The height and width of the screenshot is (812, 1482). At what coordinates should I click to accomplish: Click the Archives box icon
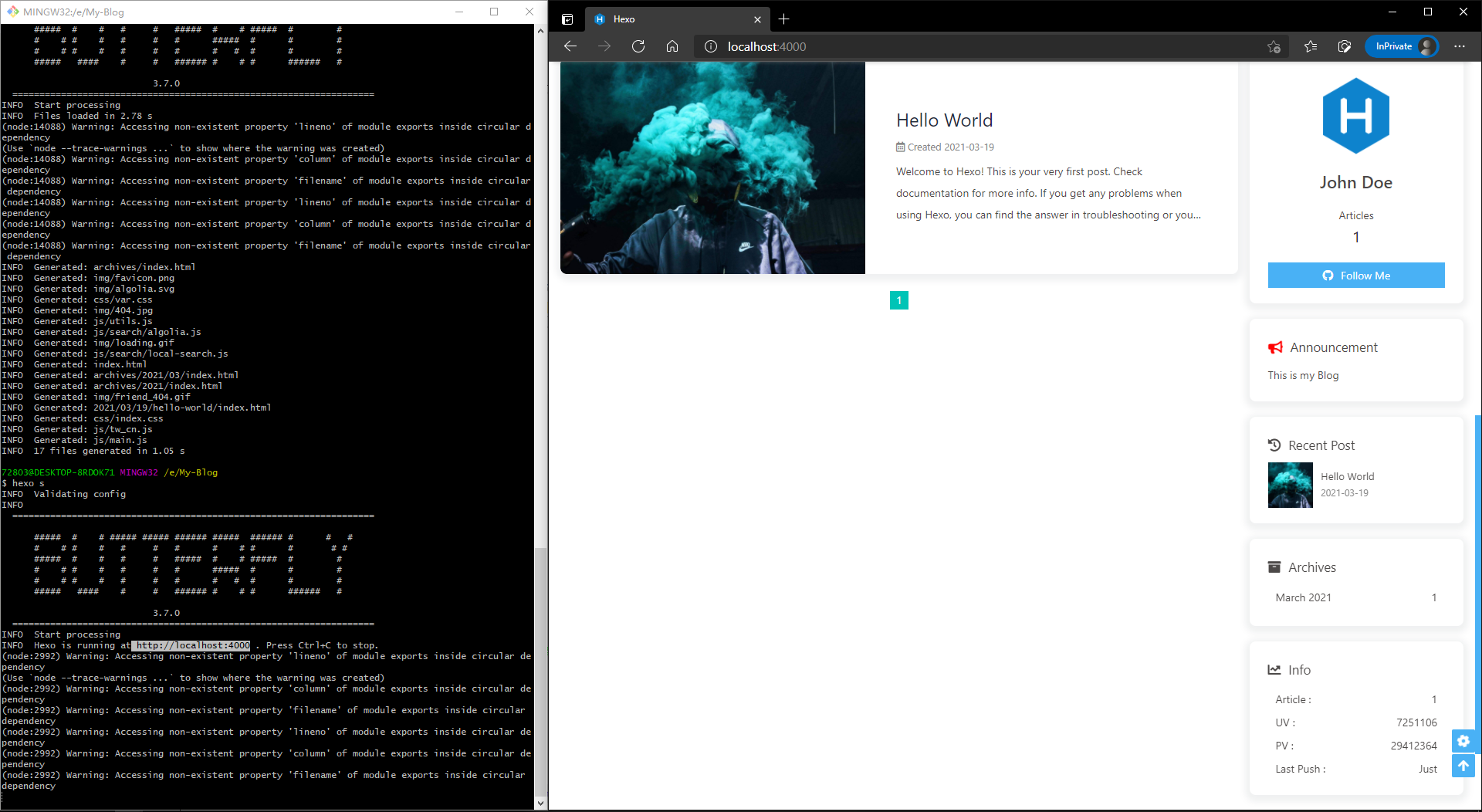[x=1274, y=567]
